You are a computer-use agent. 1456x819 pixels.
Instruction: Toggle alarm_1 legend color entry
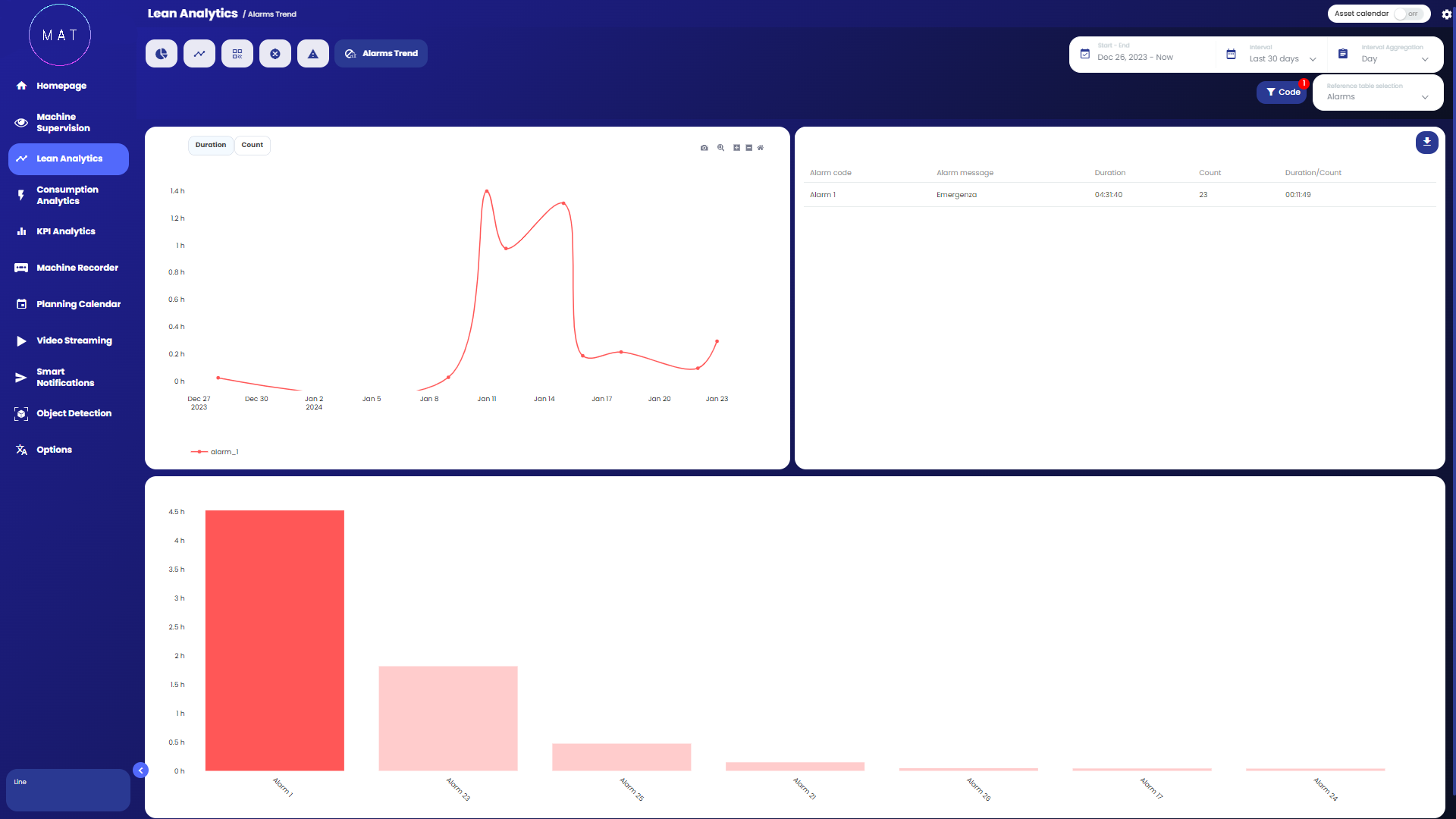coord(199,452)
